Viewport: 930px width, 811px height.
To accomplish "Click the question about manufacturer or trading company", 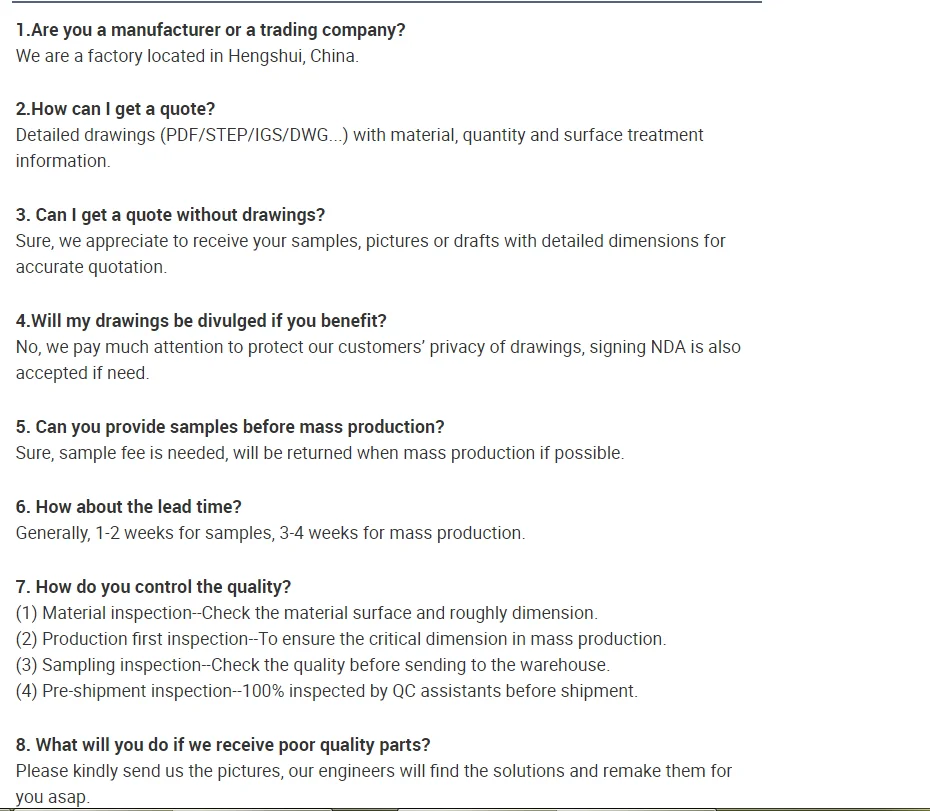I will pos(211,30).
